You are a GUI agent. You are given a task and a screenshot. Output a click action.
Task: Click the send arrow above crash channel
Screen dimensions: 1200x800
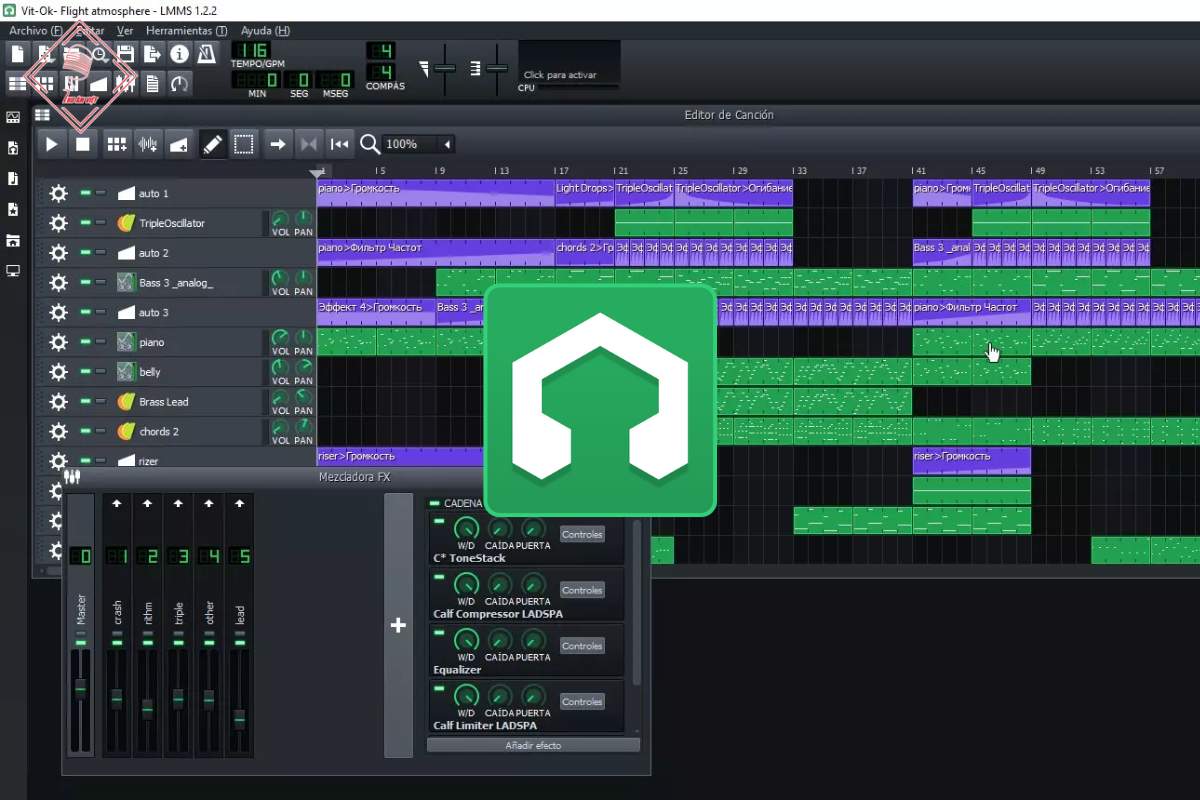[x=117, y=503]
